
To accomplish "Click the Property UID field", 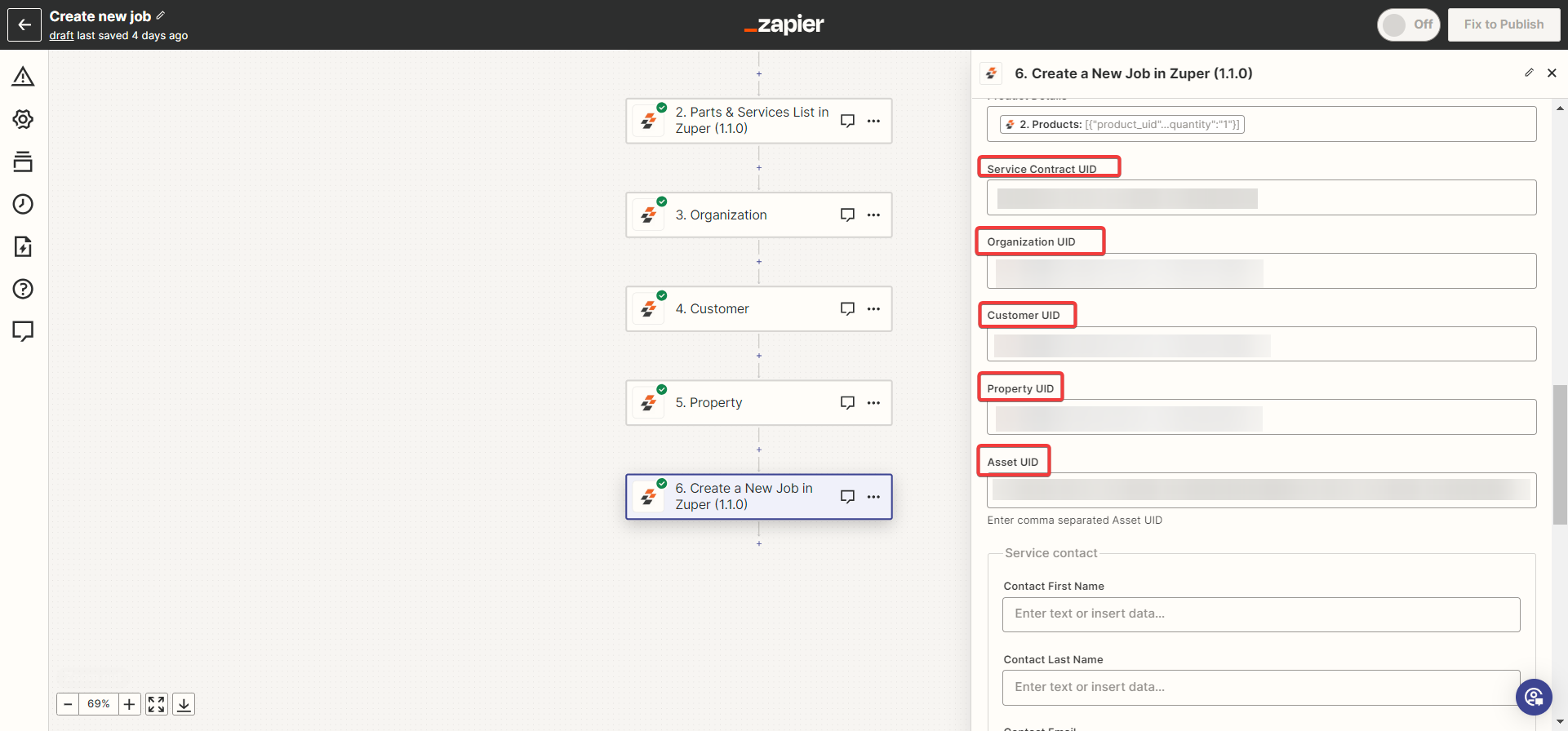I will [1261, 417].
